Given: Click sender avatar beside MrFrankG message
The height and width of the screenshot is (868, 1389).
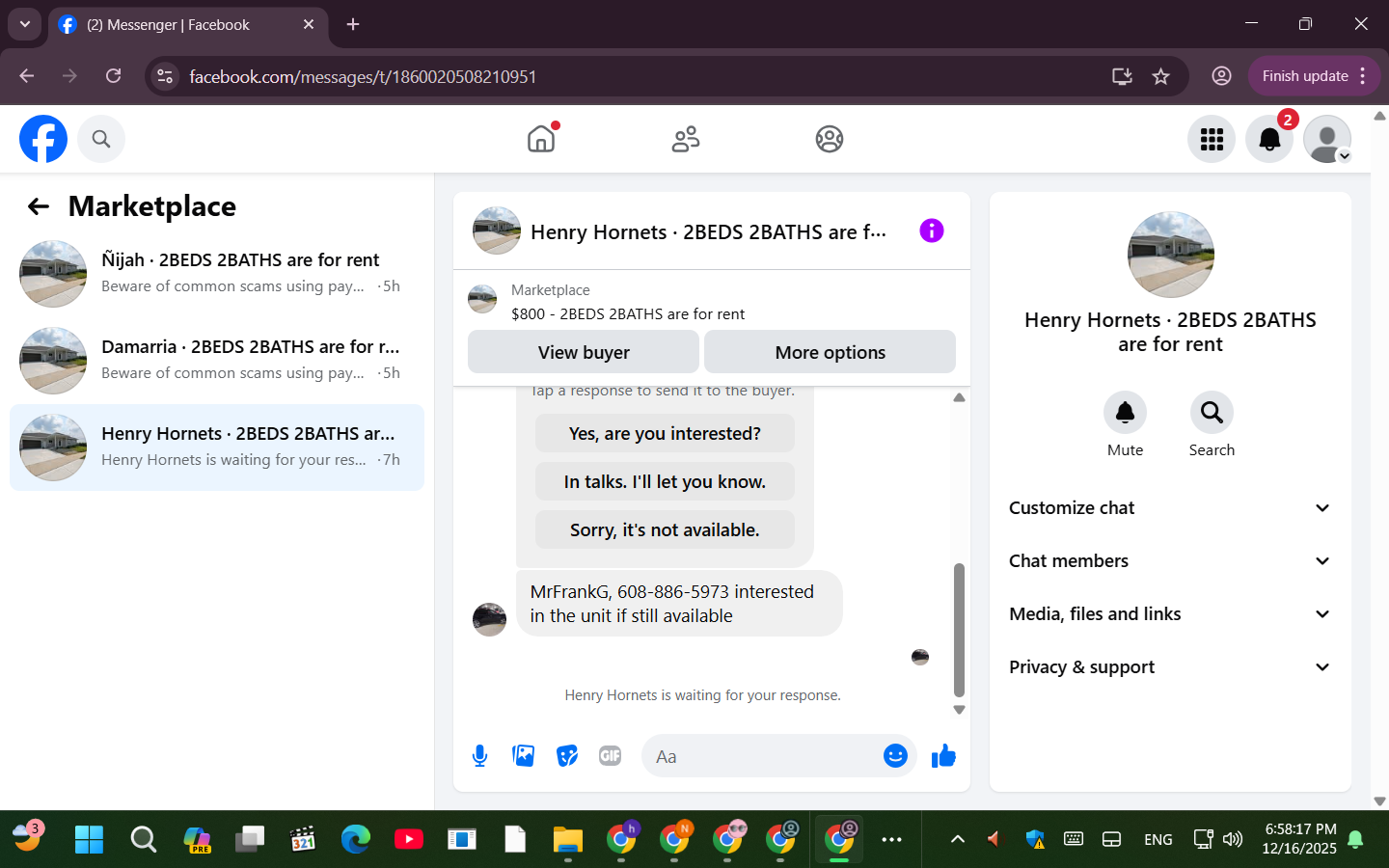Looking at the screenshot, I should click(x=489, y=619).
